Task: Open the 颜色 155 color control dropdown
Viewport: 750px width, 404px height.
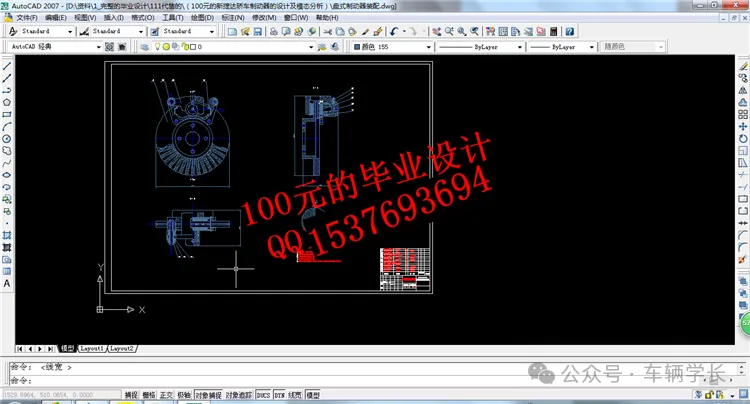Action: tap(429, 47)
